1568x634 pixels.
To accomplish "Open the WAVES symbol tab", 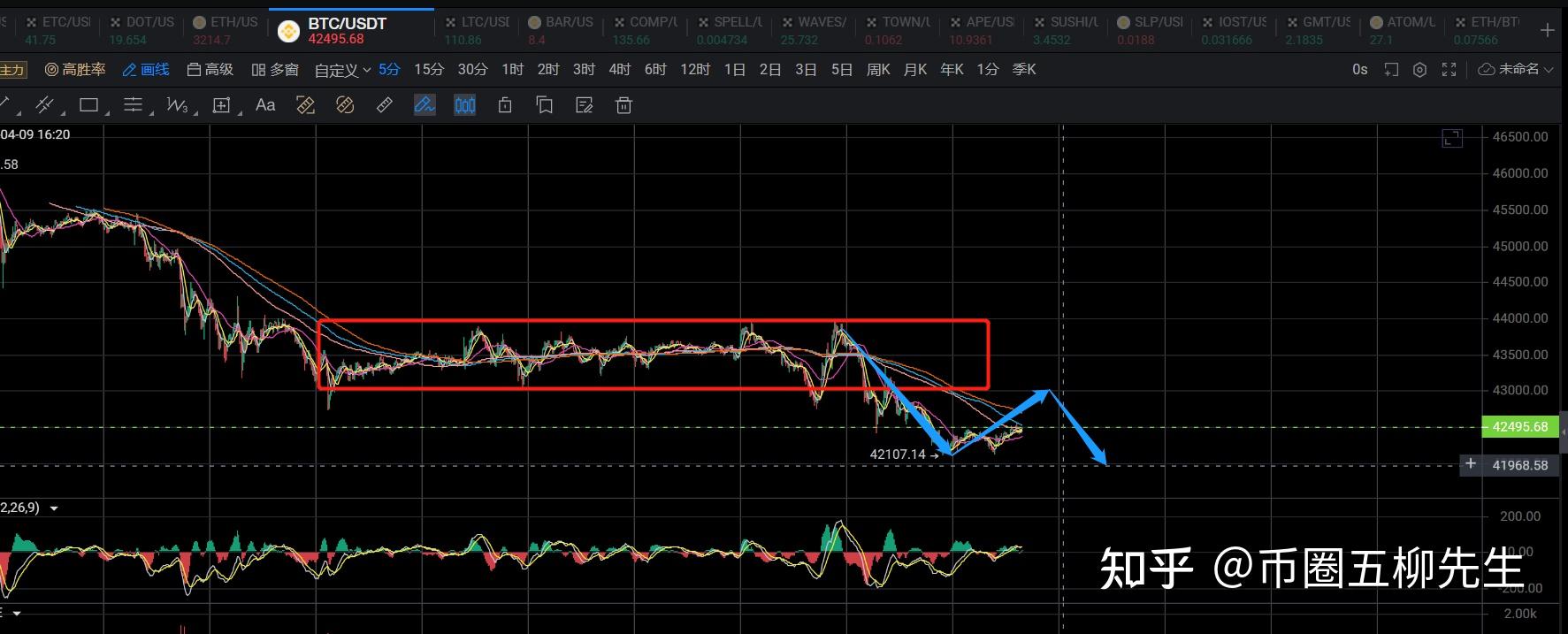I will pos(815,30).
